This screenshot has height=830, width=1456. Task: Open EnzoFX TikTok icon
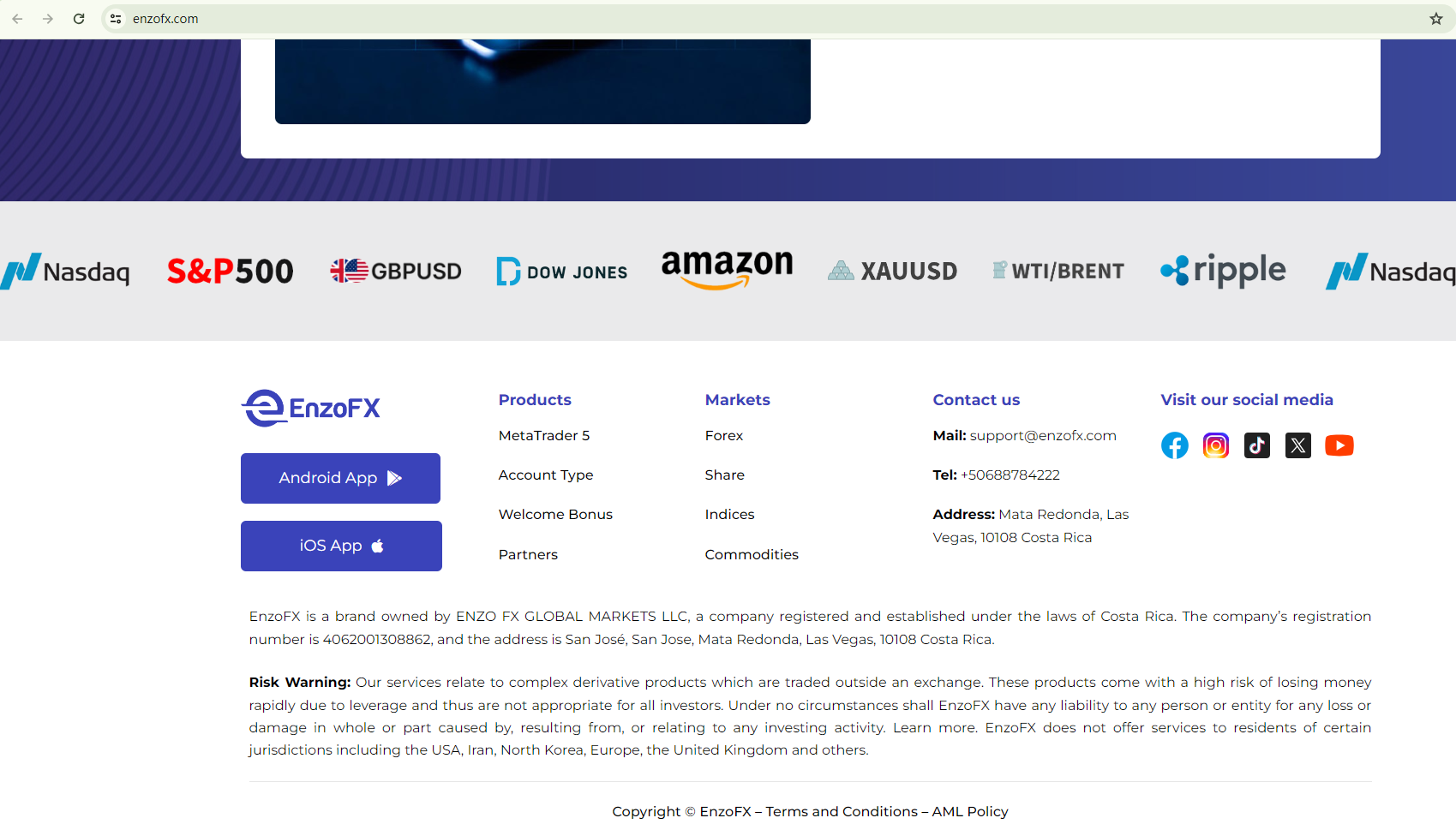1257,445
